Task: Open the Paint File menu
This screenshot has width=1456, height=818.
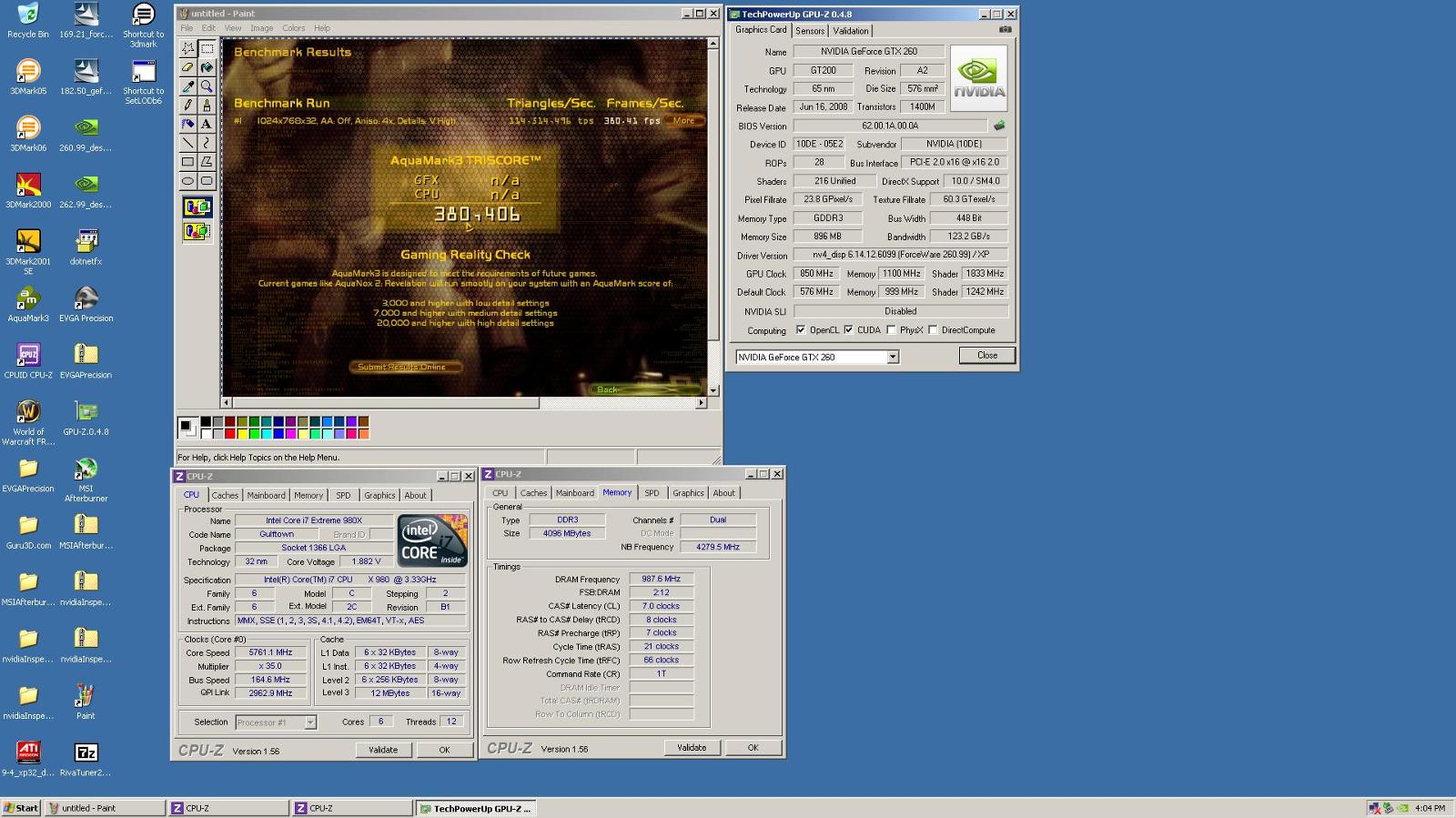Action: pos(187,28)
